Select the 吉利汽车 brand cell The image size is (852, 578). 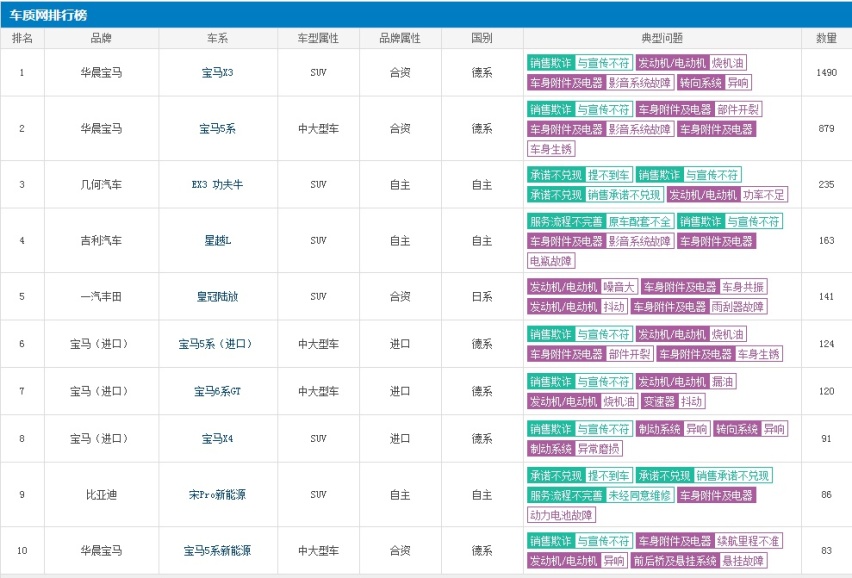click(x=101, y=241)
